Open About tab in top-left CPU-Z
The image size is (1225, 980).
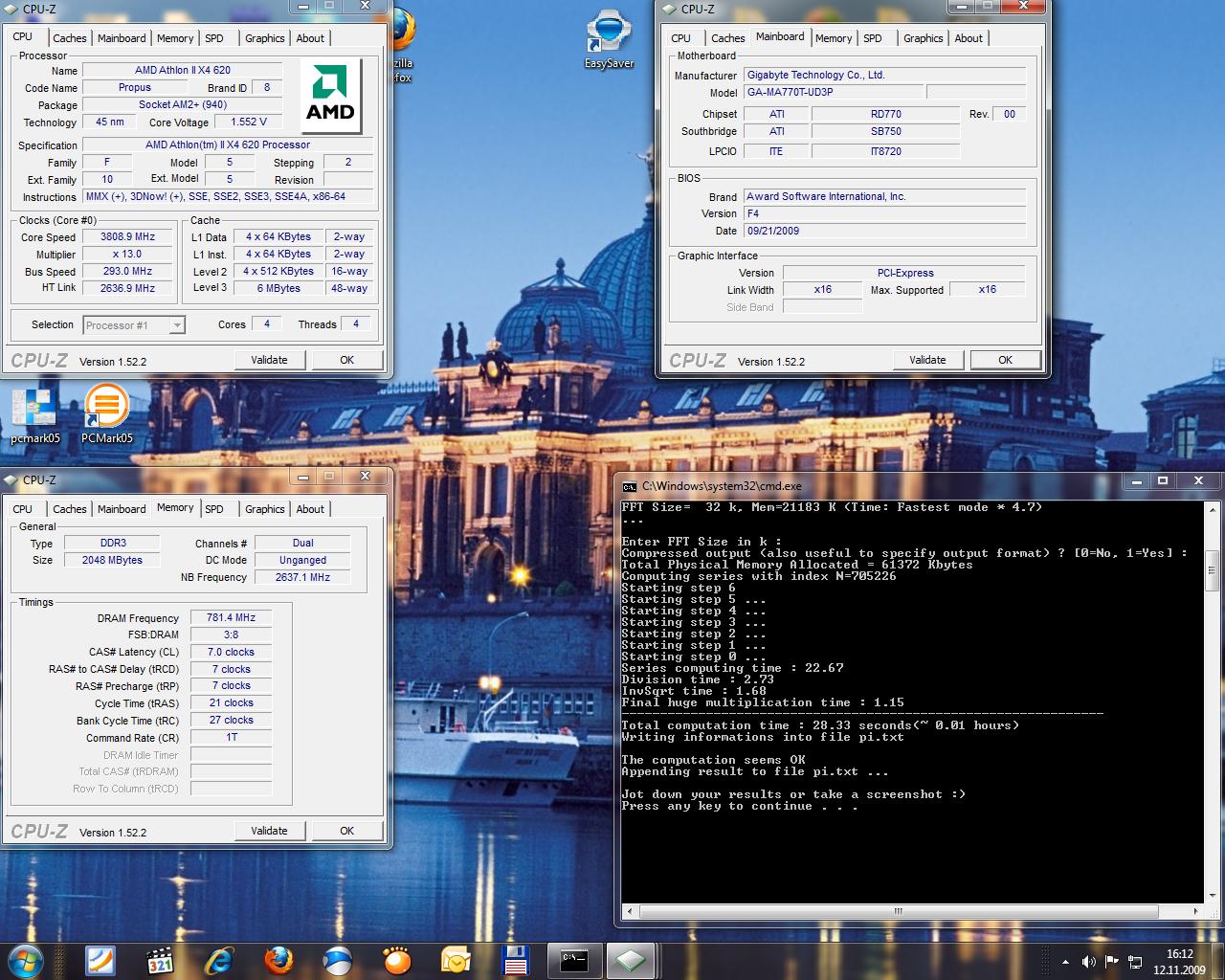tap(310, 38)
